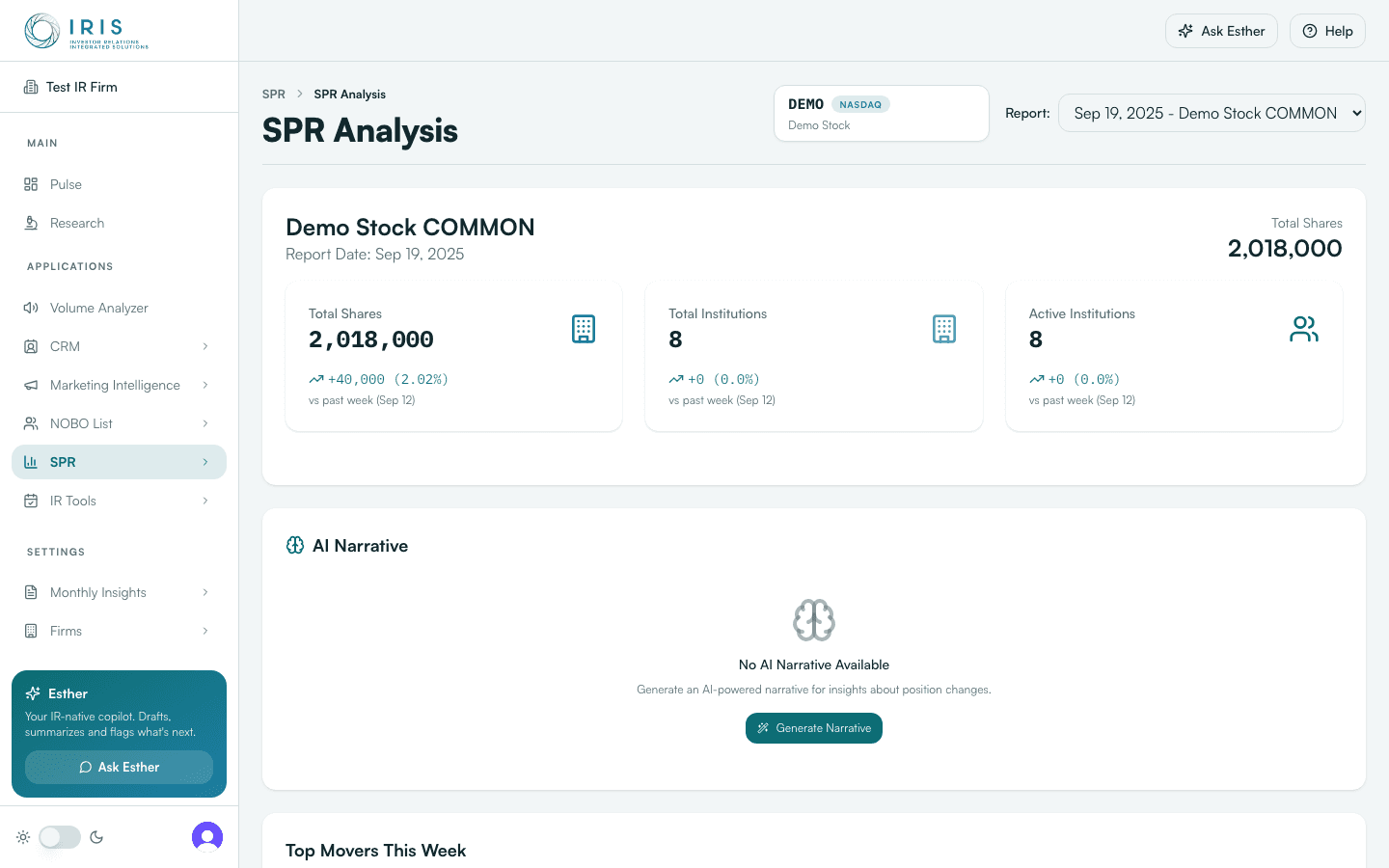Click the '+40,000 (2.02%)' change value
Image resolution: width=1389 pixels, height=868 pixels.
coord(388,379)
